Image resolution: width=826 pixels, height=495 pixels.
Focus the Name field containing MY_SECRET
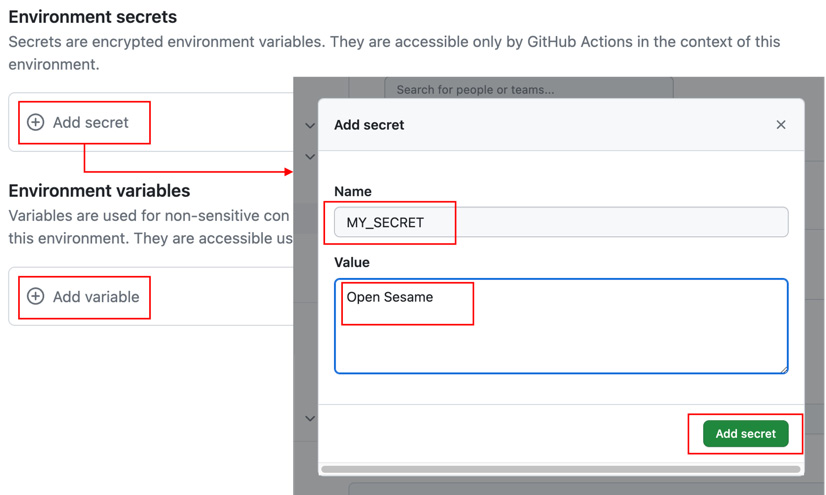point(561,222)
